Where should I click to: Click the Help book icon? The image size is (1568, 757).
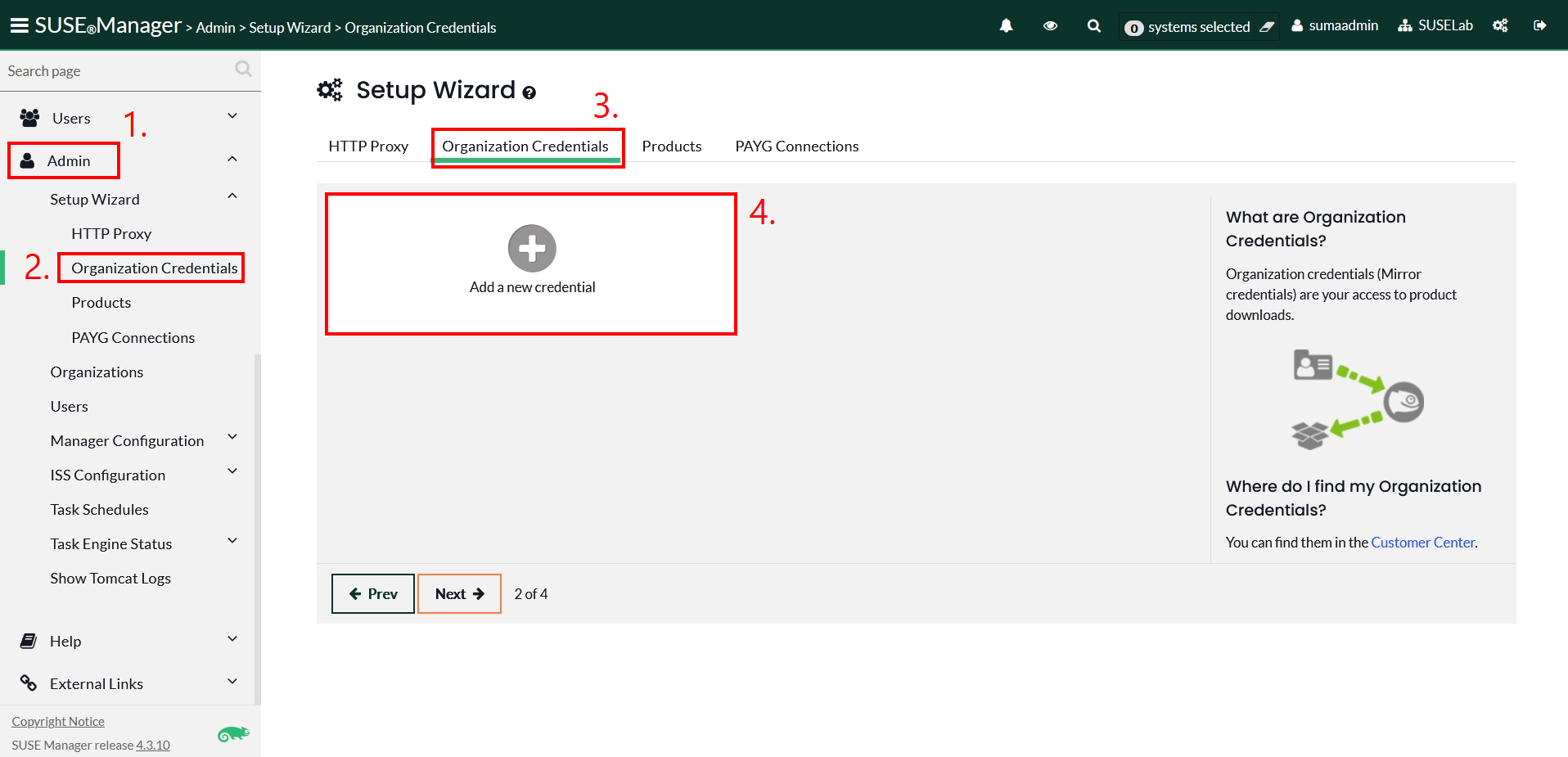pos(29,641)
